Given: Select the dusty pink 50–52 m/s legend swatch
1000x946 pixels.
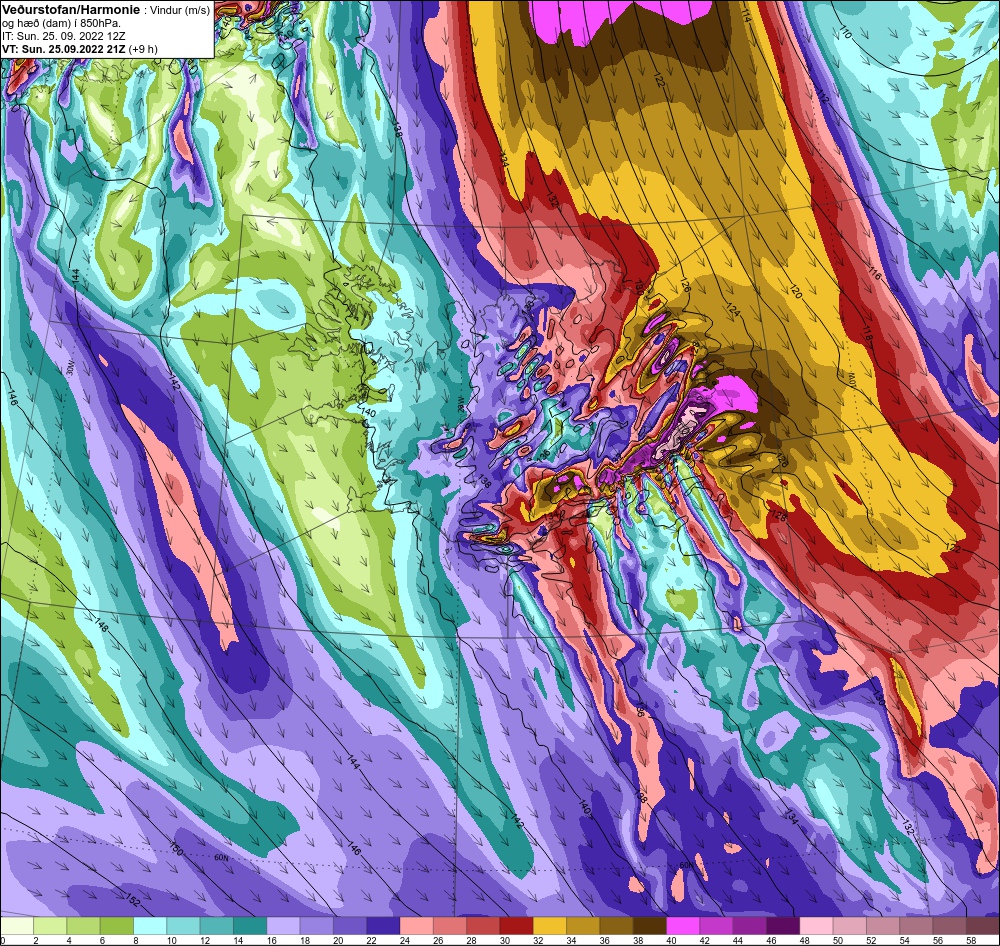Looking at the screenshot, I should pos(849,926).
